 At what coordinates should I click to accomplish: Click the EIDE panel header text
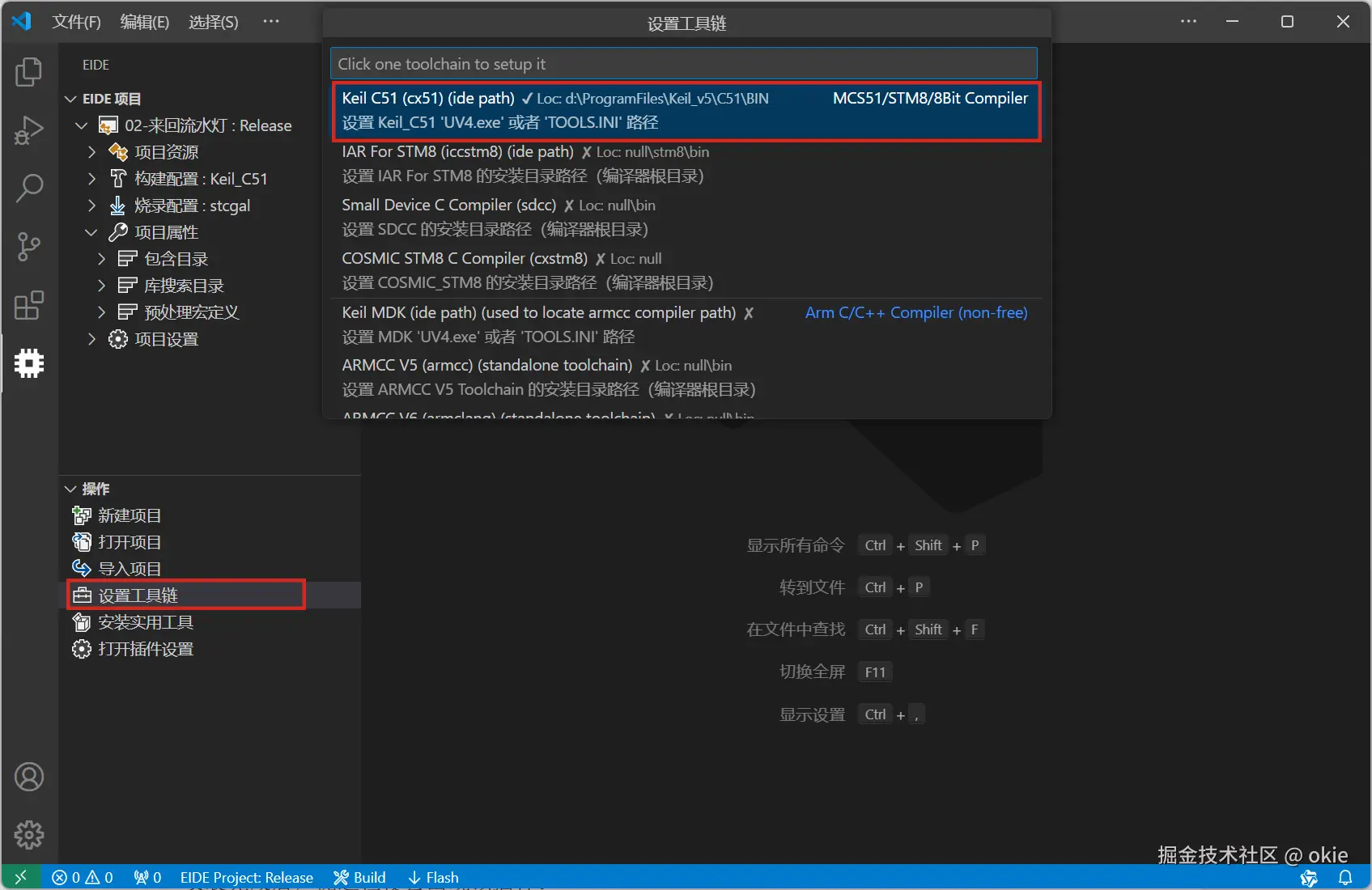tap(96, 65)
